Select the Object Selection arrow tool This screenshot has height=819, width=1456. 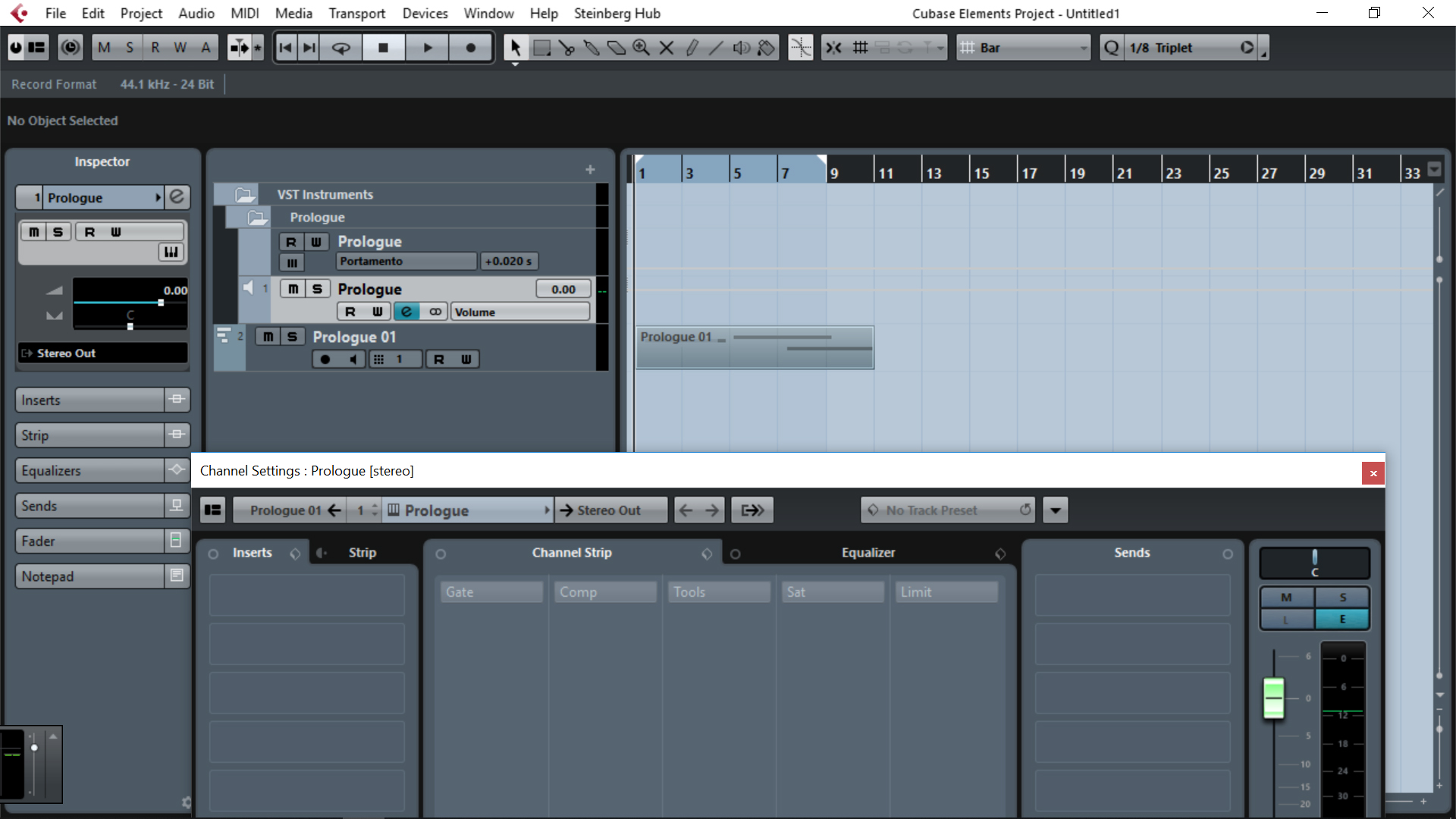coord(516,48)
